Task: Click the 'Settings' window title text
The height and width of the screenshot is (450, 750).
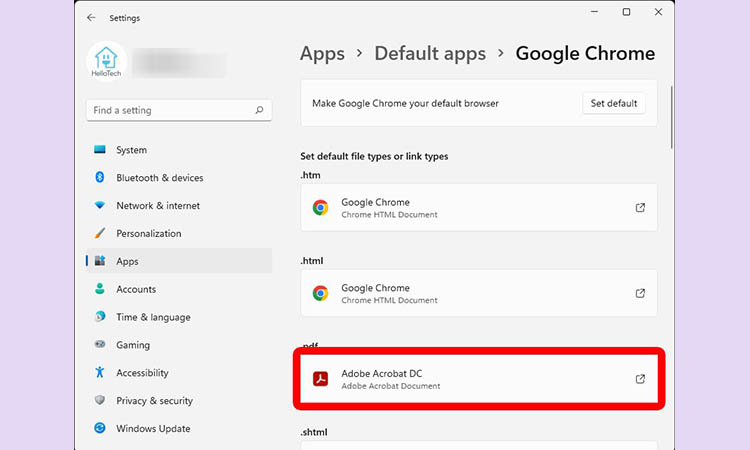Action: [124, 18]
